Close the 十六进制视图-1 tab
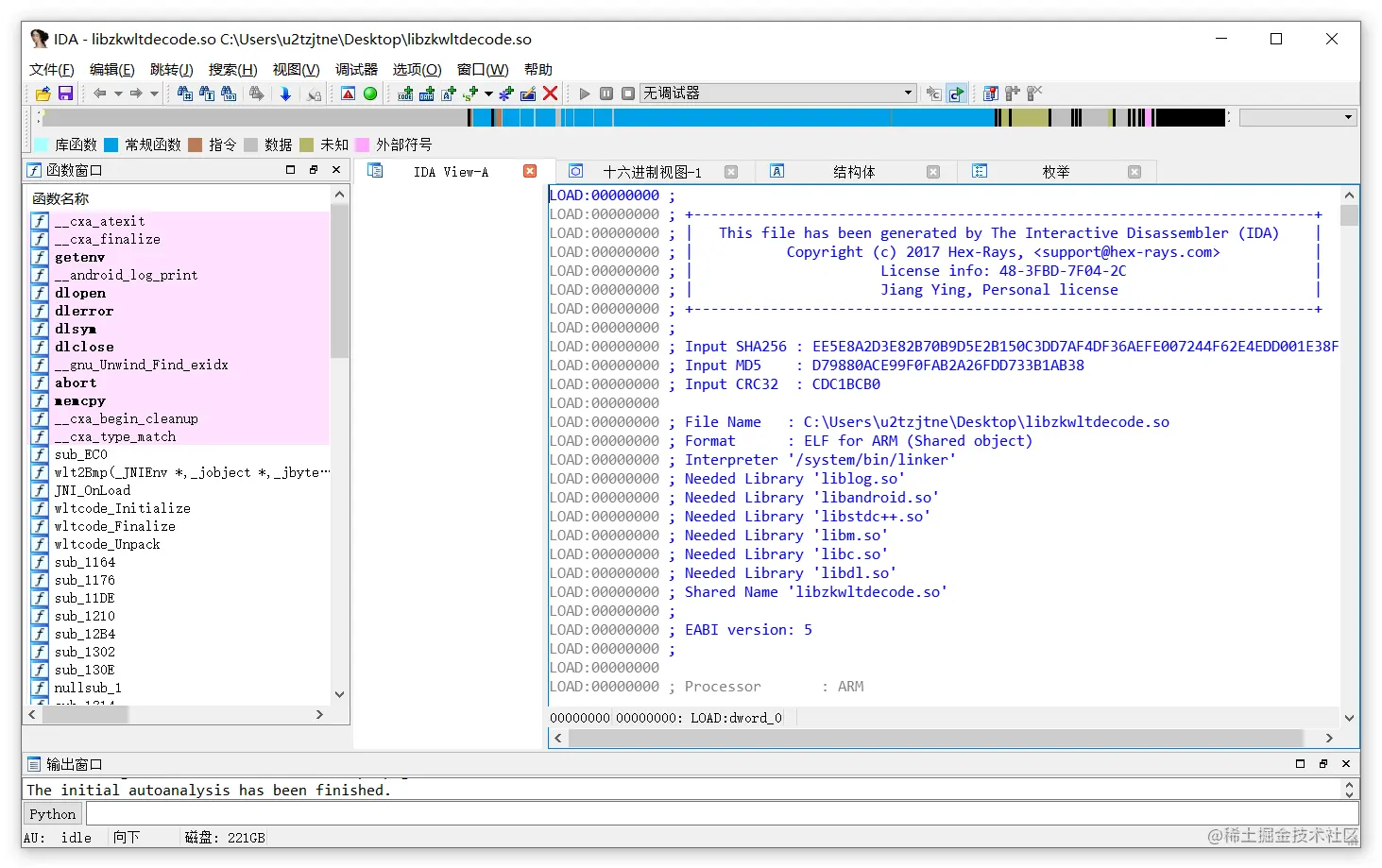This screenshot has height=868, width=1382. coord(731,172)
